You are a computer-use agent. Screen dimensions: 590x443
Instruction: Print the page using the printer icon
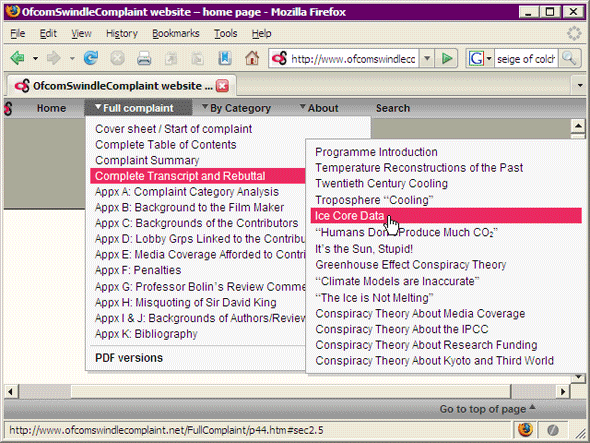tap(144, 58)
